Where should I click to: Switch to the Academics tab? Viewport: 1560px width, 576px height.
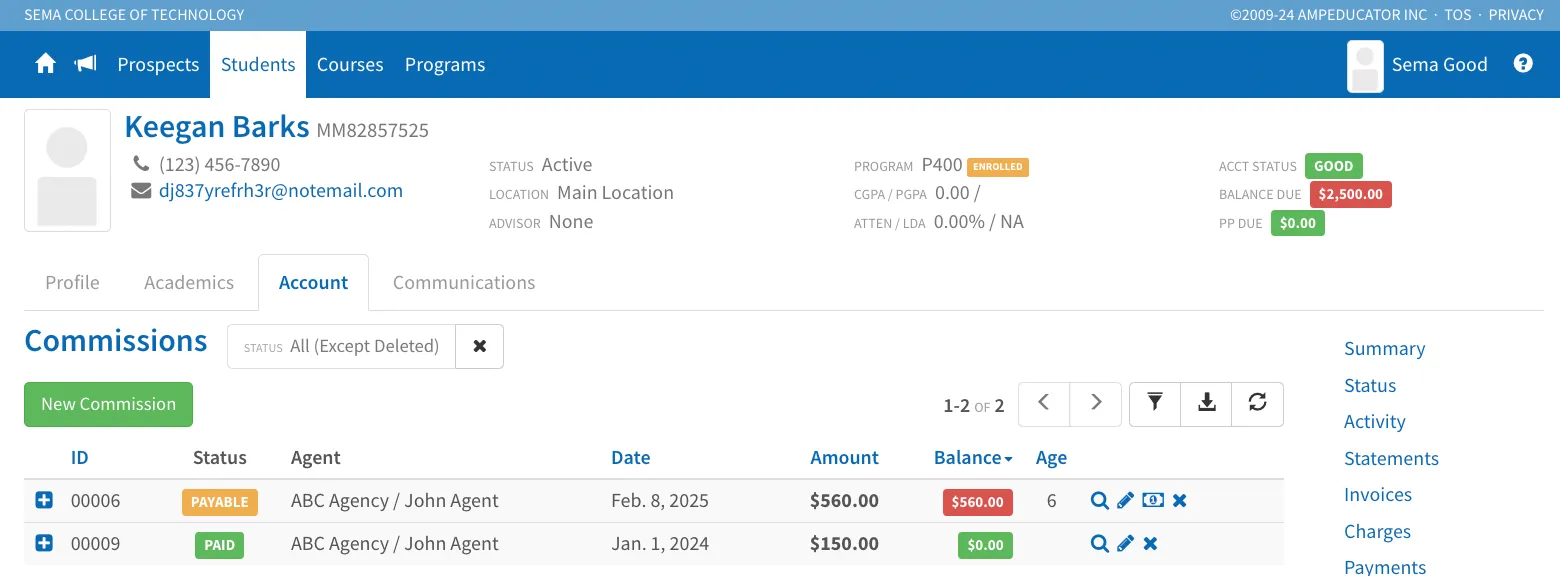[x=189, y=282]
